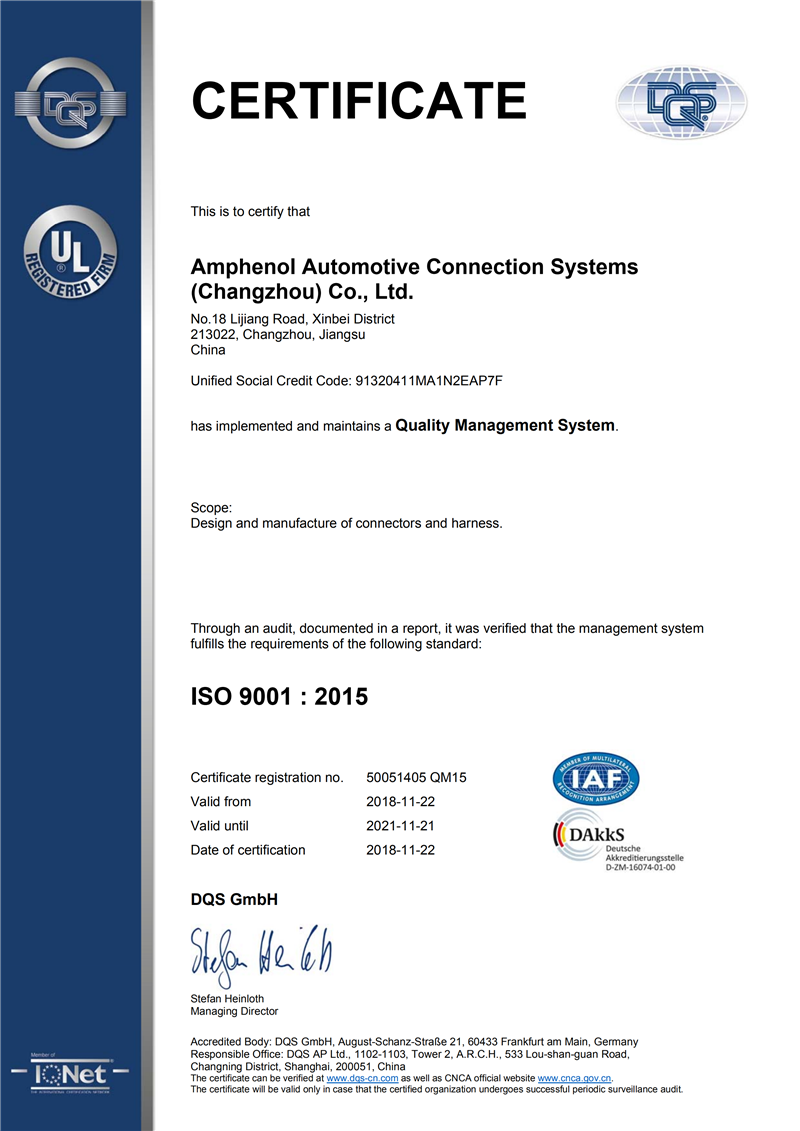Click "Design and manufacture of connectors and harness."
Image resolution: width=800 pixels, height=1131 pixels.
(346, 524)
